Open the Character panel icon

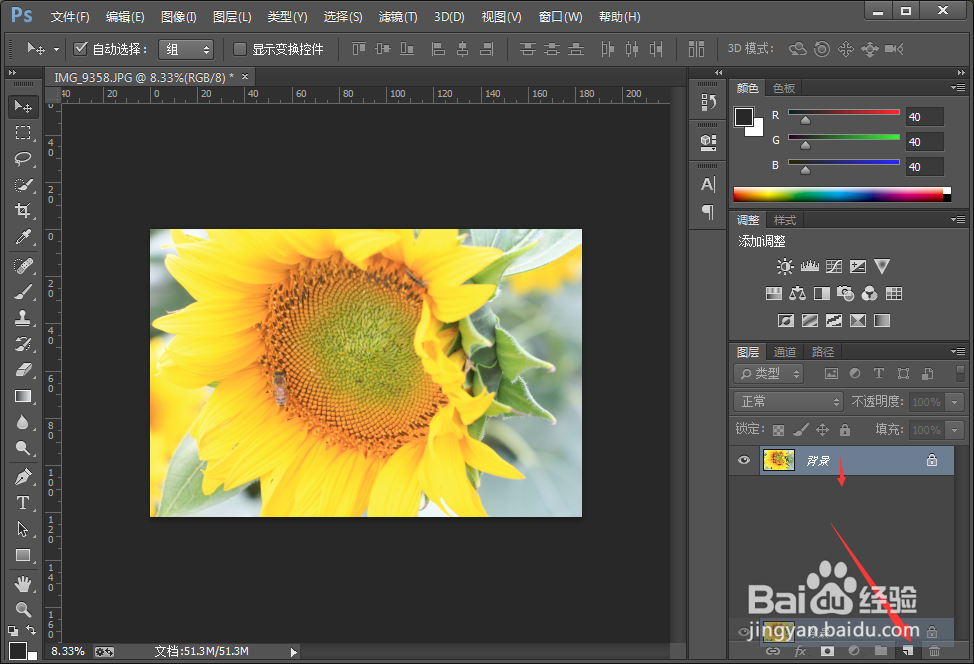pyautogui.click(x=708, y=184)
